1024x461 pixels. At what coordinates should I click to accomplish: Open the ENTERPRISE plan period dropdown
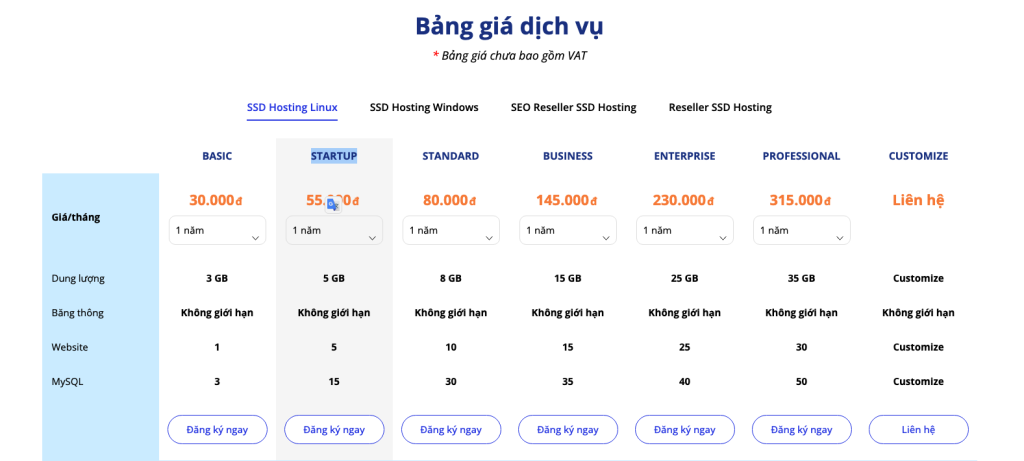pyautogui.click(x=685, y=230)
